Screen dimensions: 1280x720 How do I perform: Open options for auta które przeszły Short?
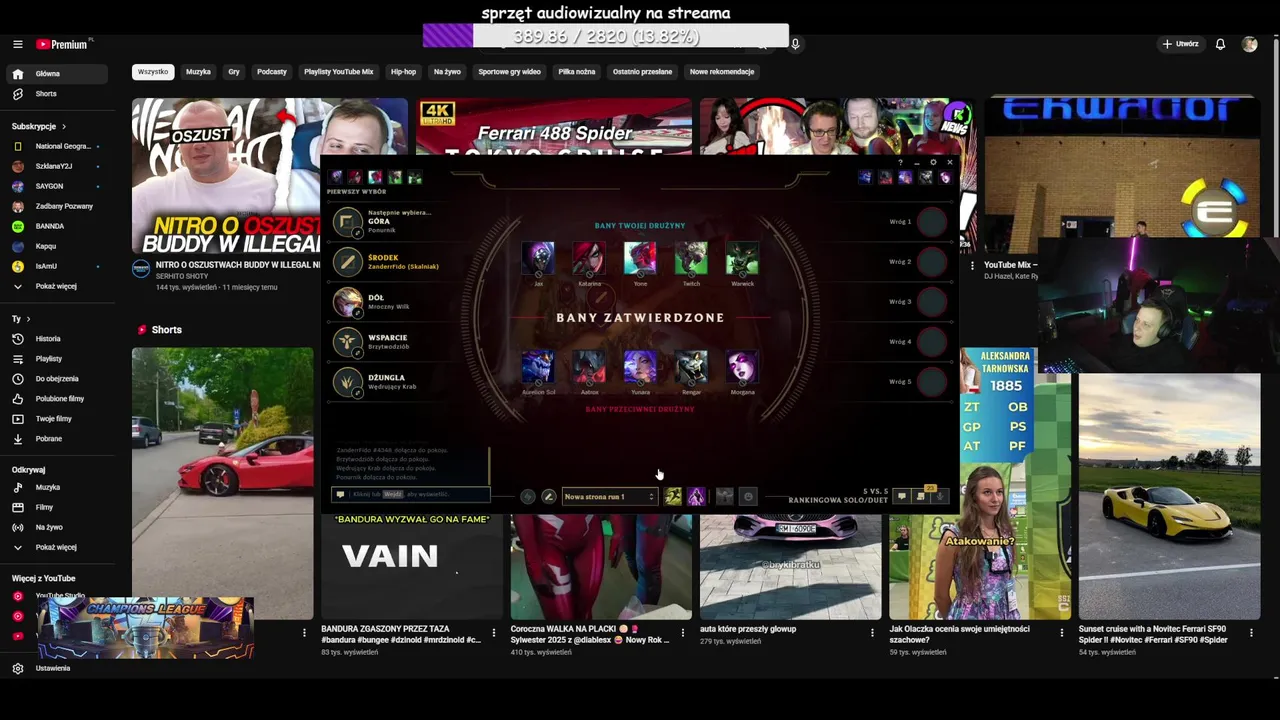tap(872, 633)
